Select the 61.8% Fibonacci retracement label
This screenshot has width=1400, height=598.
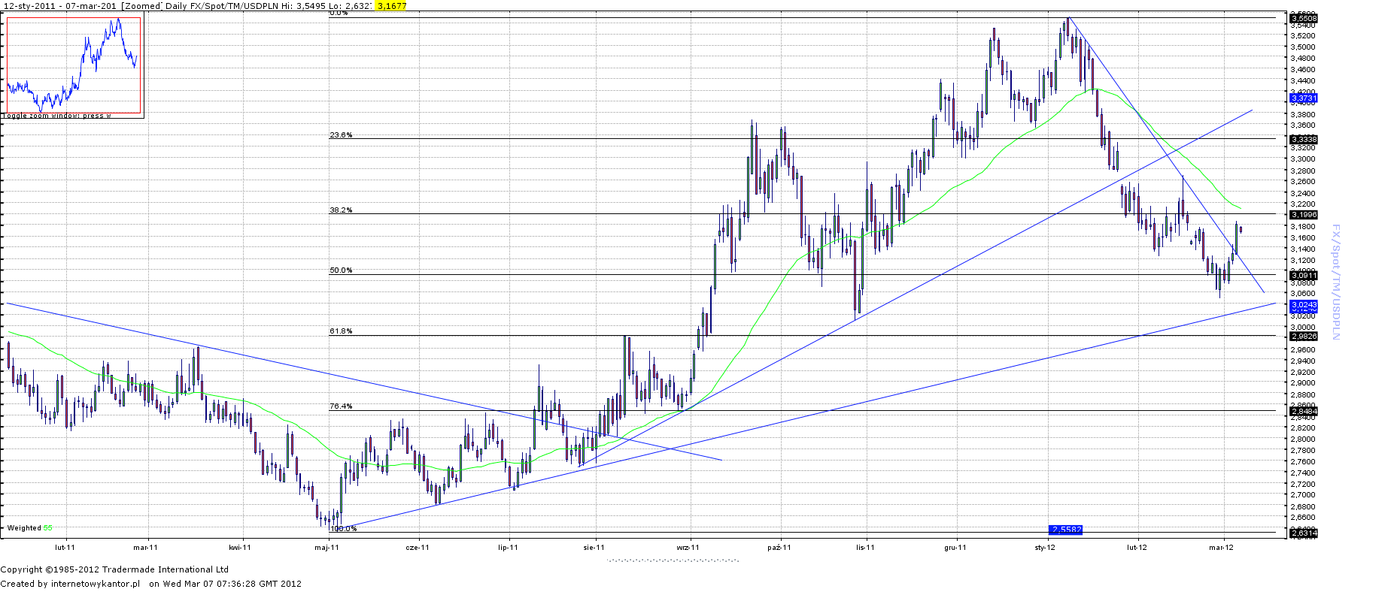click(x=341, y=331)
